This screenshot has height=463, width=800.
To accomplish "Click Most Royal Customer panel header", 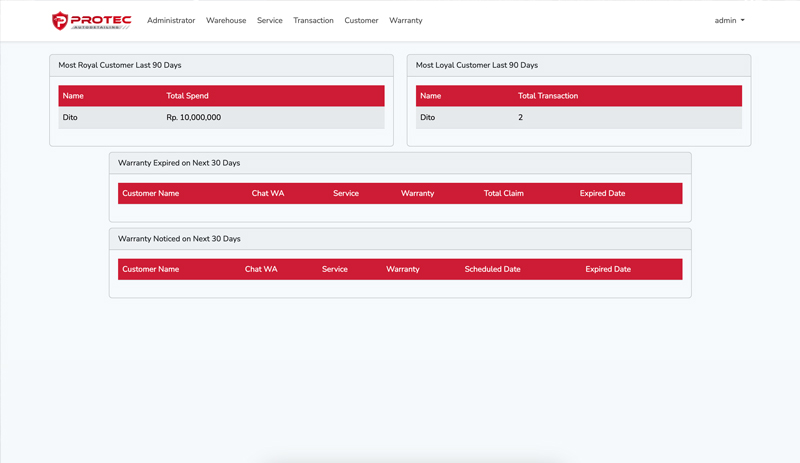I will (120, 65).
